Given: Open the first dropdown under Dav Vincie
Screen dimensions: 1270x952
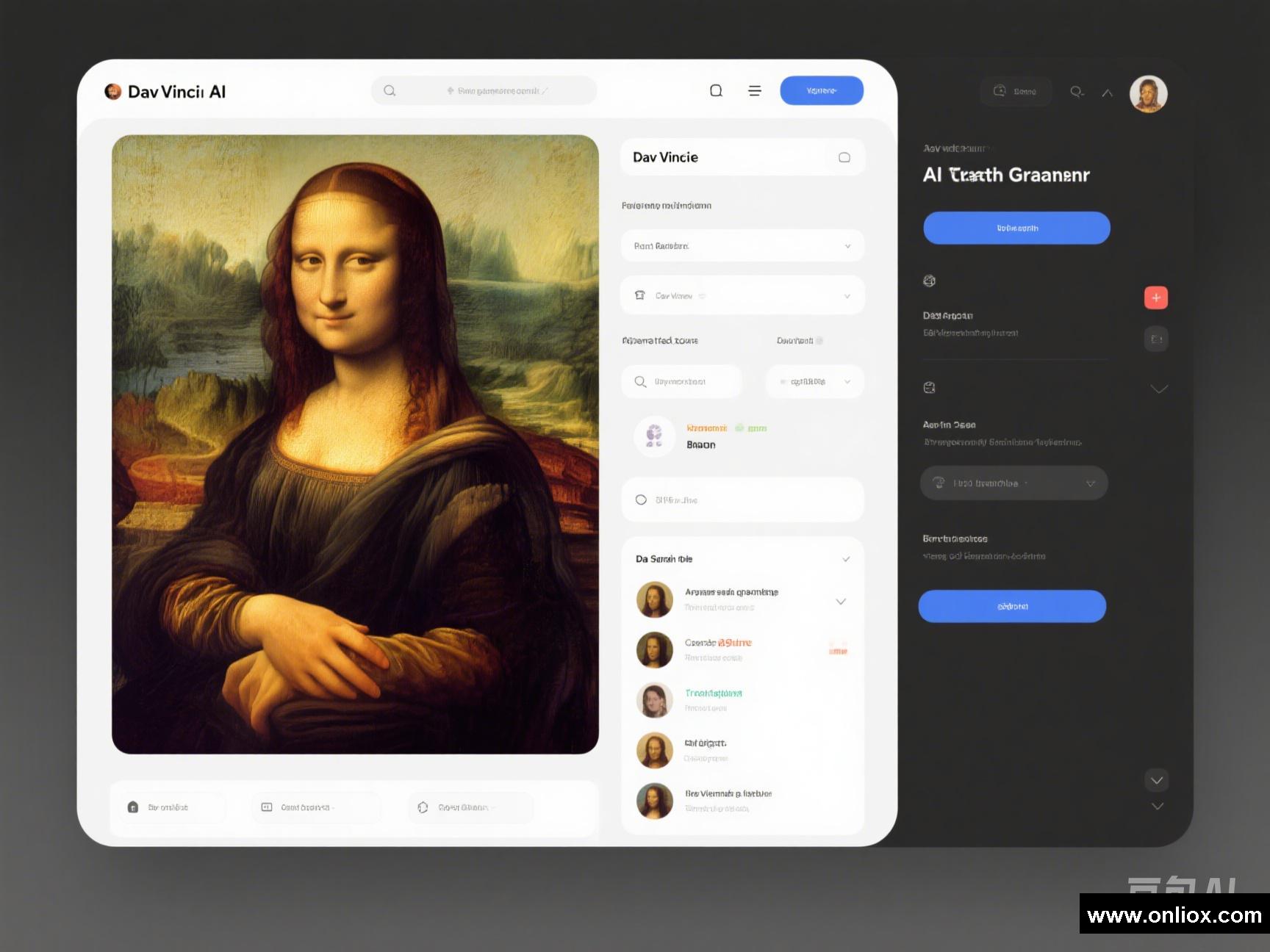Looking at the screenshot, I should [x=742, y=245].
